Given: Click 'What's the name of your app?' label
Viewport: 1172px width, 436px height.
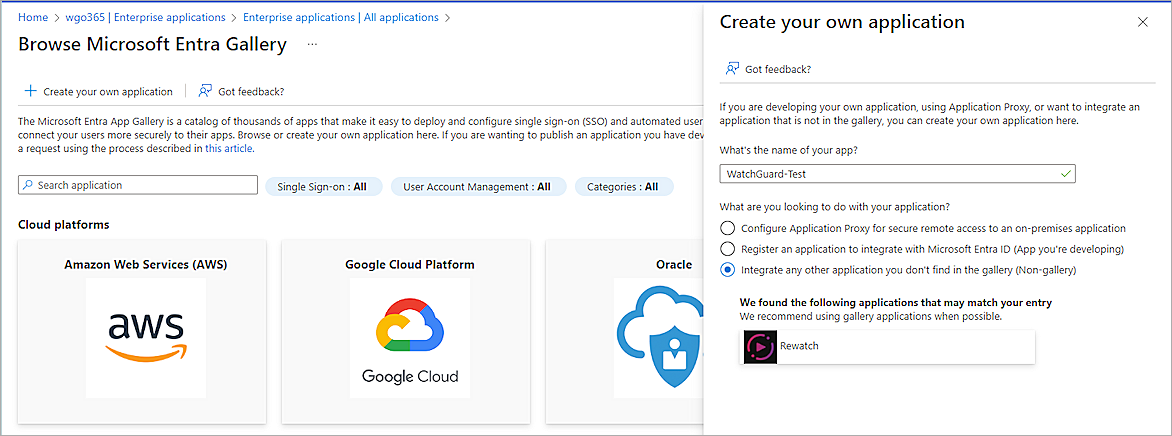Looking at the screenshot, I should pyautogui.click(x=789, y=150).
